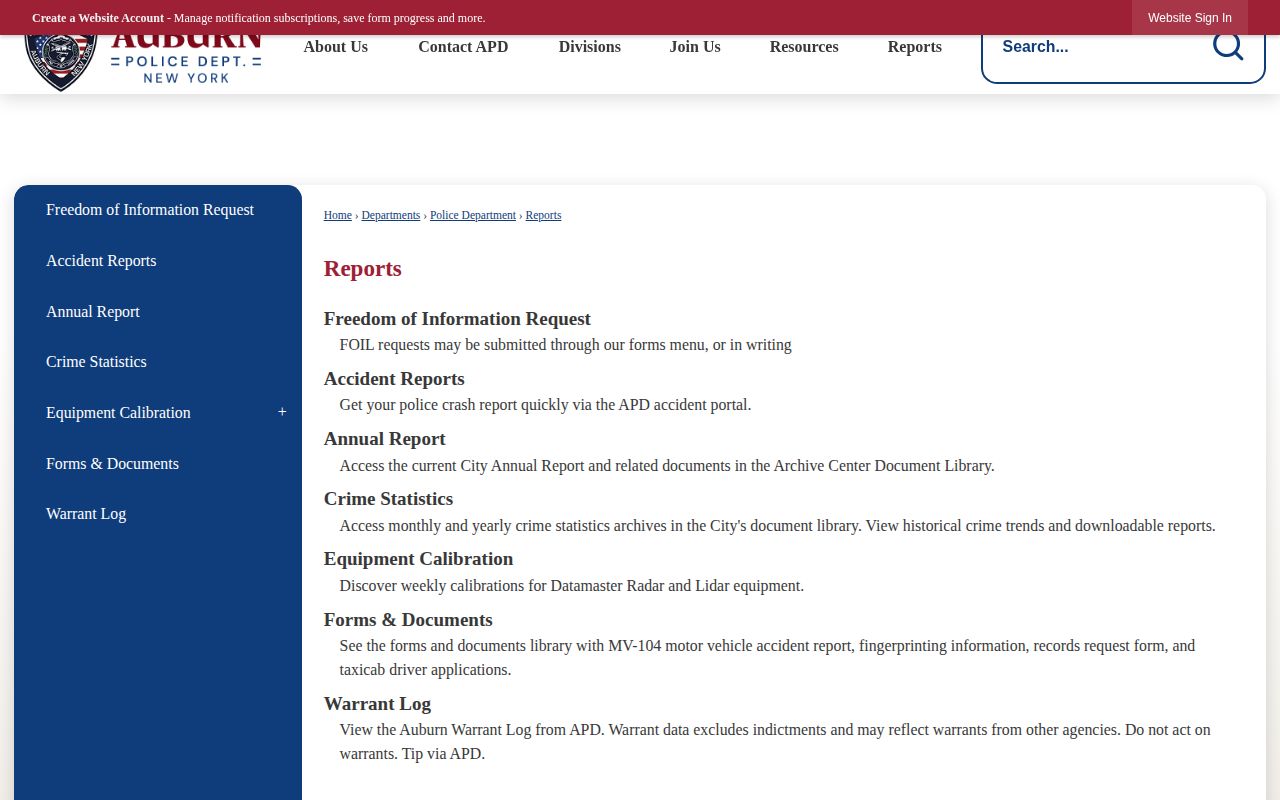The width and height of the screenshot is (1280, 800).
Task: Go to Police Department in the breadcrumb
Action: 473,215
